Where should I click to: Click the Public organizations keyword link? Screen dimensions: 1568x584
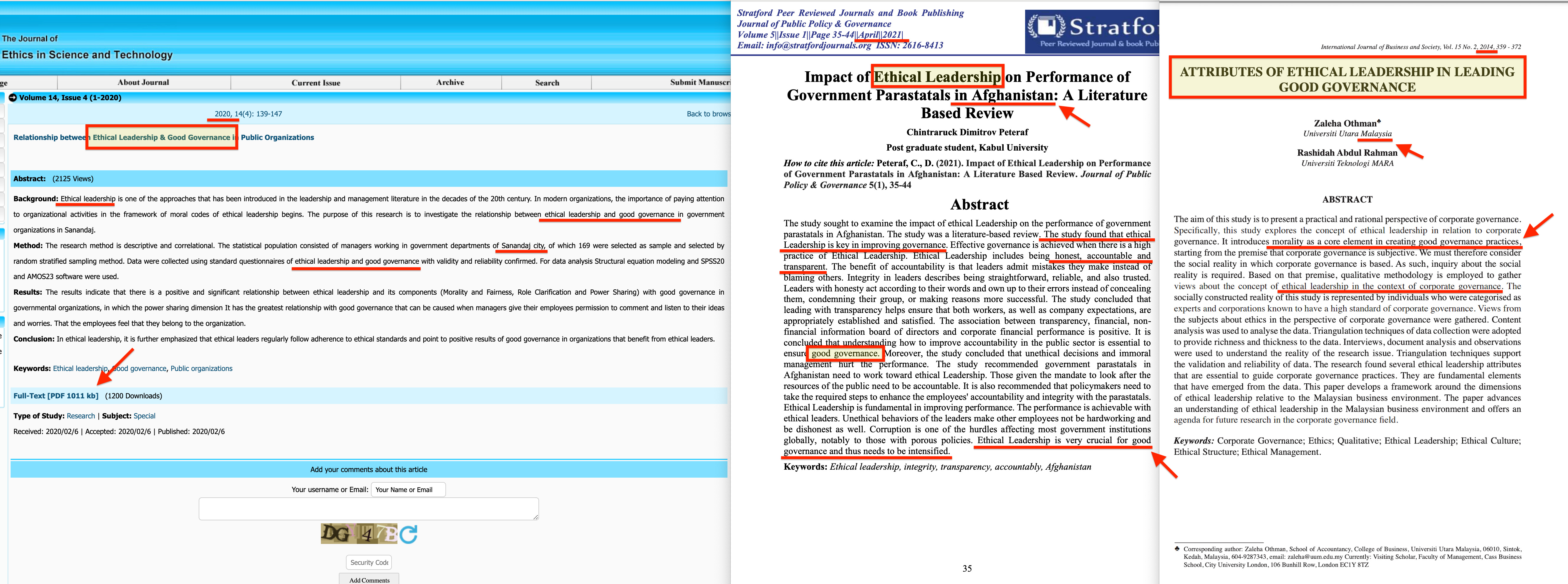pos(201,368)
